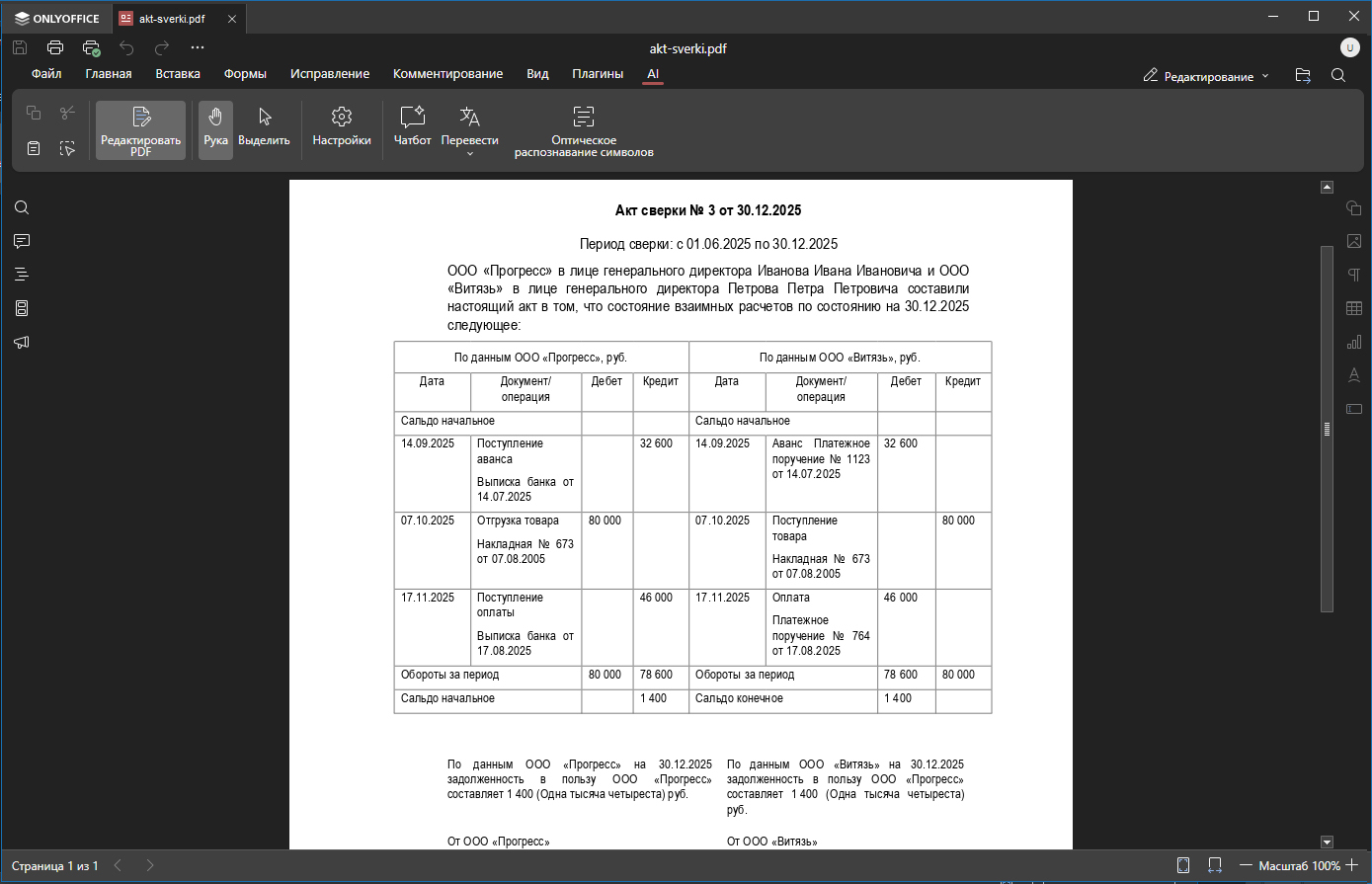The height and width of the screenshot is (884, 1372).
Task: Click the scrollbar down arrow
Action: 1327,843
